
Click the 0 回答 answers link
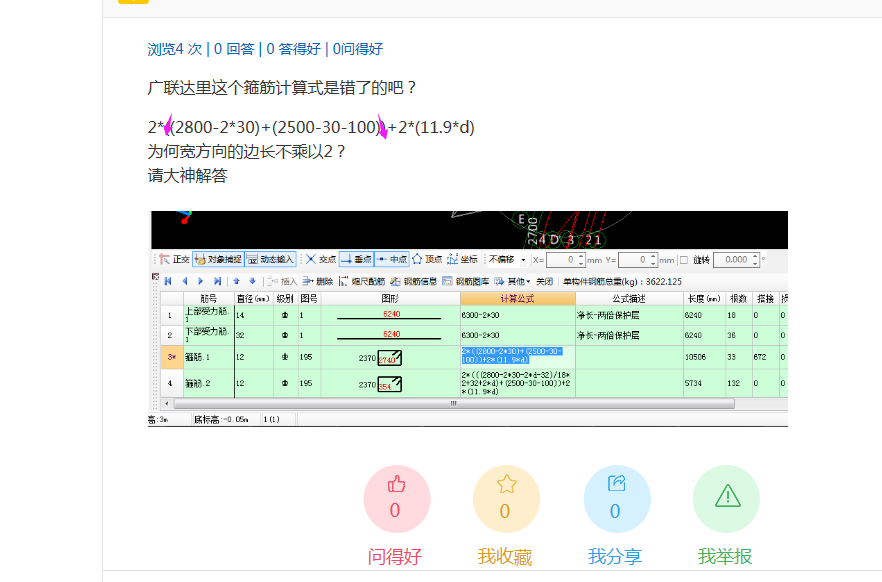234,49
